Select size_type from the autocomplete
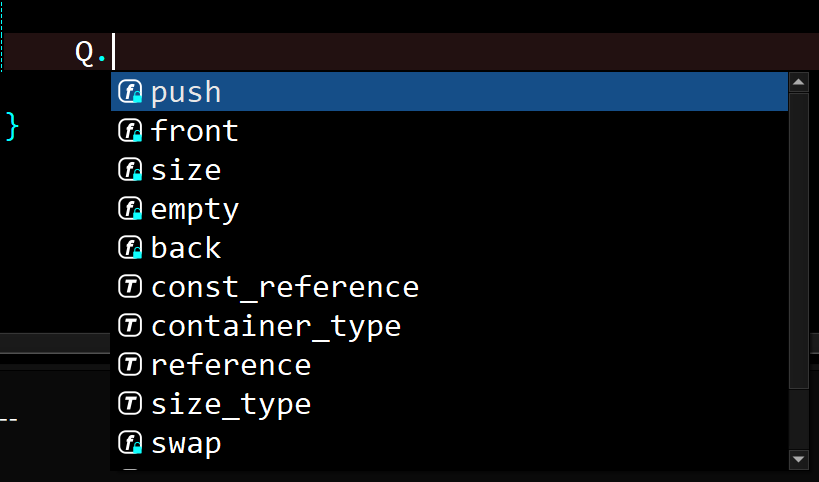819x482 pixels. [x=449, y=404]
